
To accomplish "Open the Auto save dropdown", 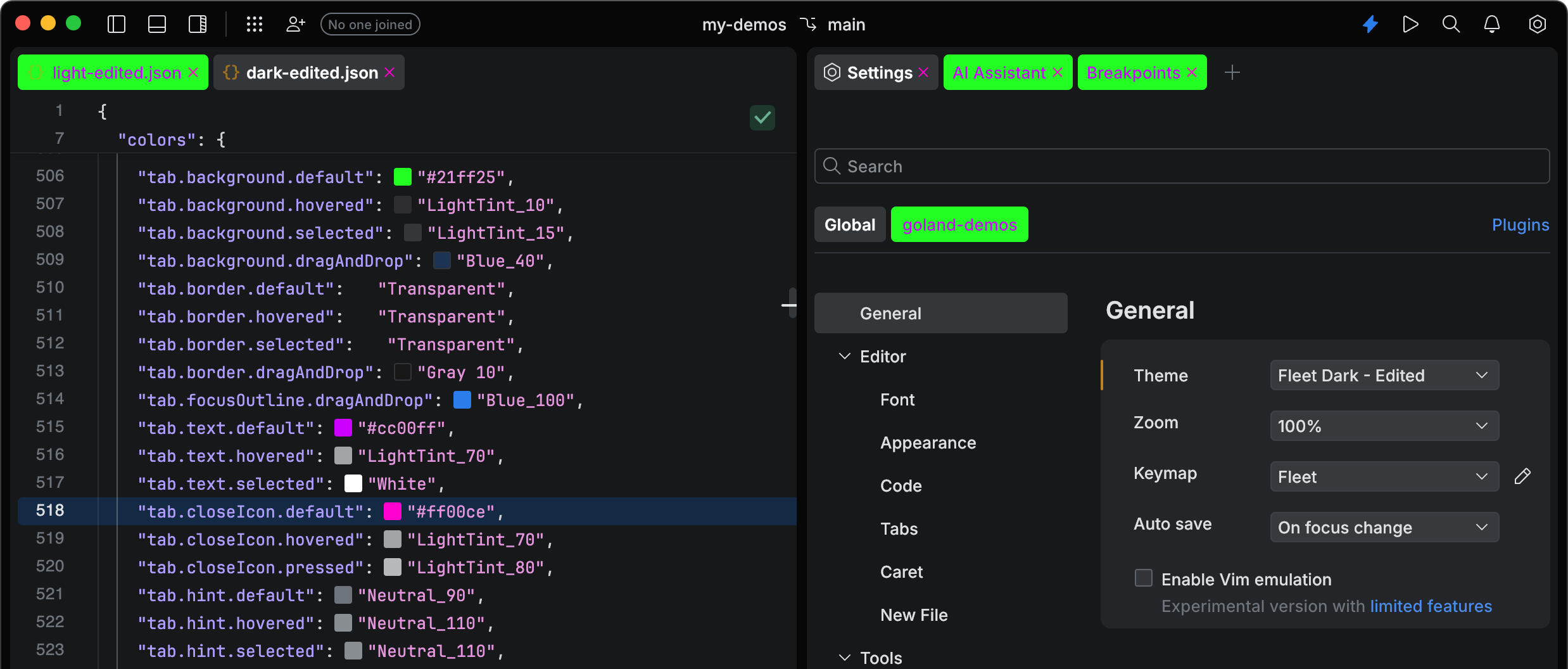I will [x=1383, y=527].
